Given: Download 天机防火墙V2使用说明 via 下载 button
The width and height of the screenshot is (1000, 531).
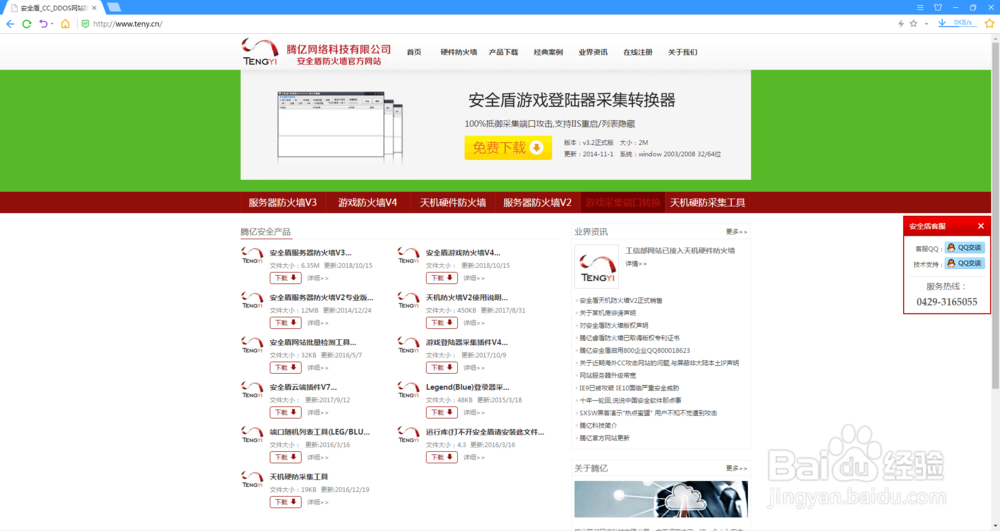Looking at the screenshot, I should [441, 323].
